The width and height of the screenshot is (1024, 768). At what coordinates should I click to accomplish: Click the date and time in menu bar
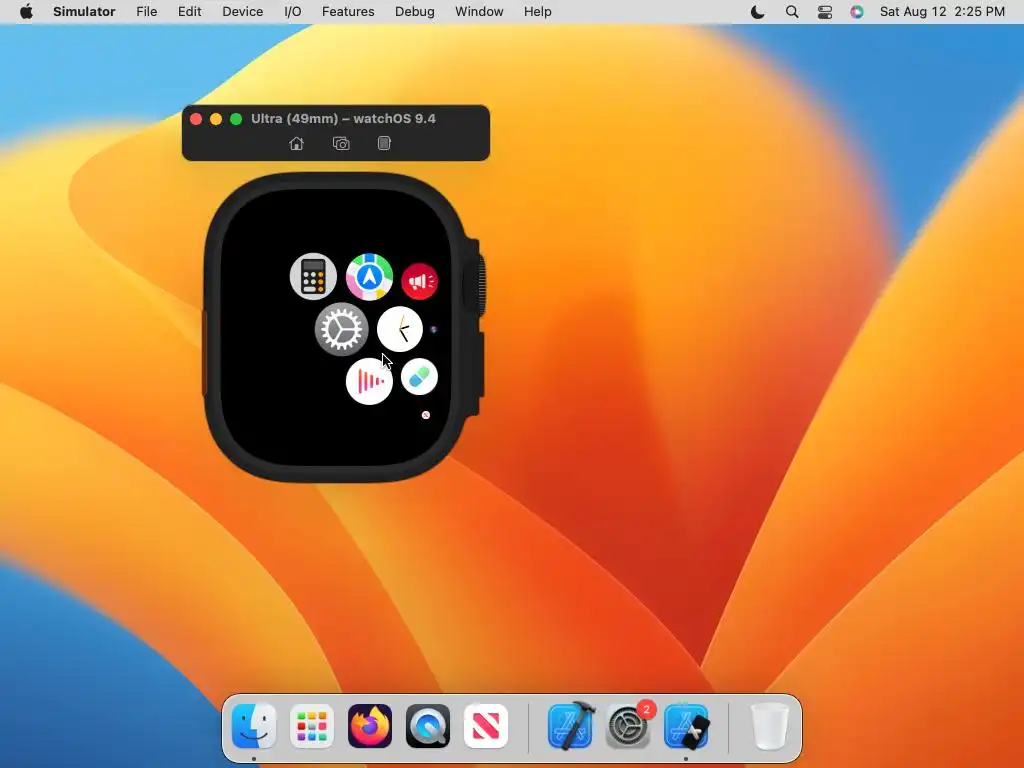pos(942,12)
